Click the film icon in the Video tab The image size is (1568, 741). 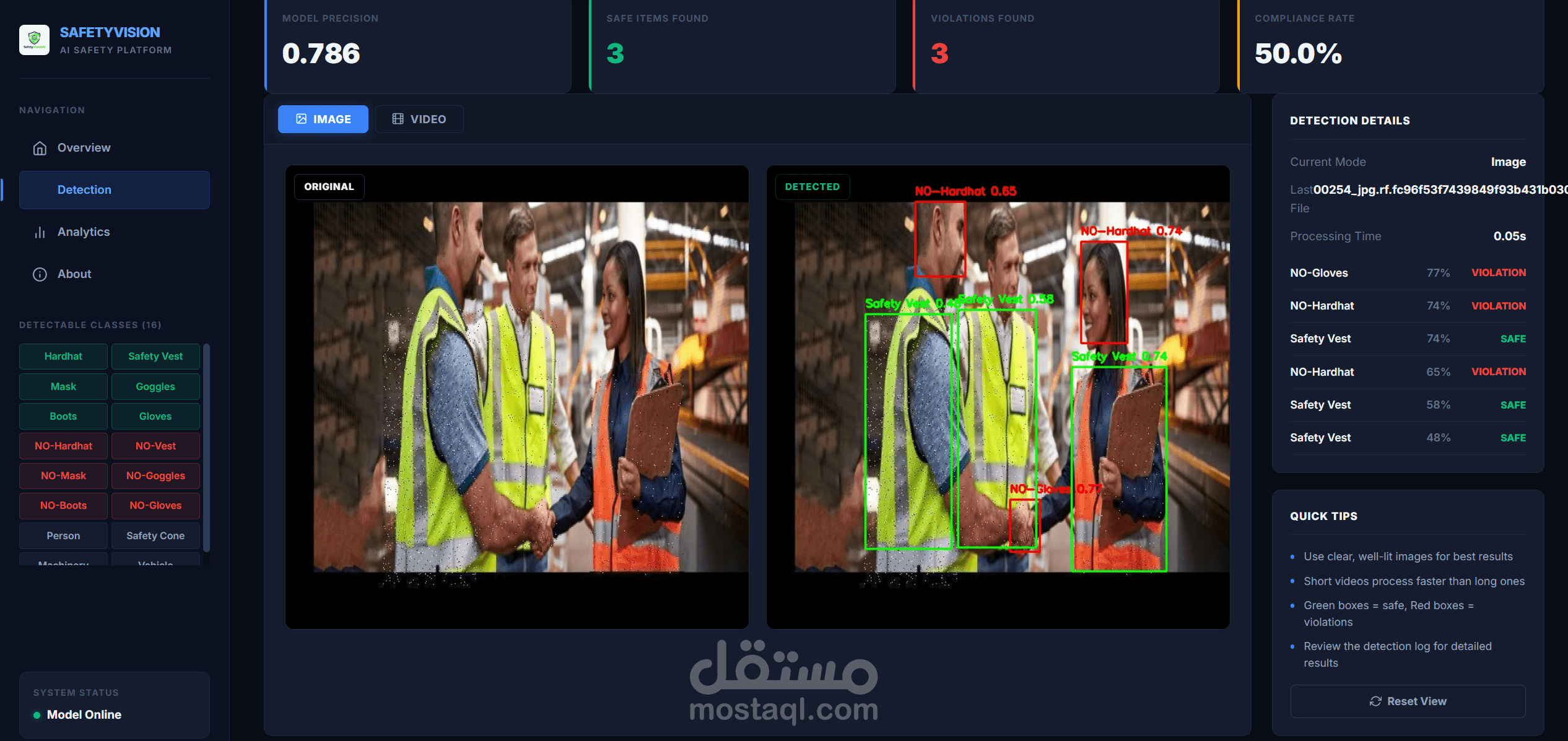point(398,119)
